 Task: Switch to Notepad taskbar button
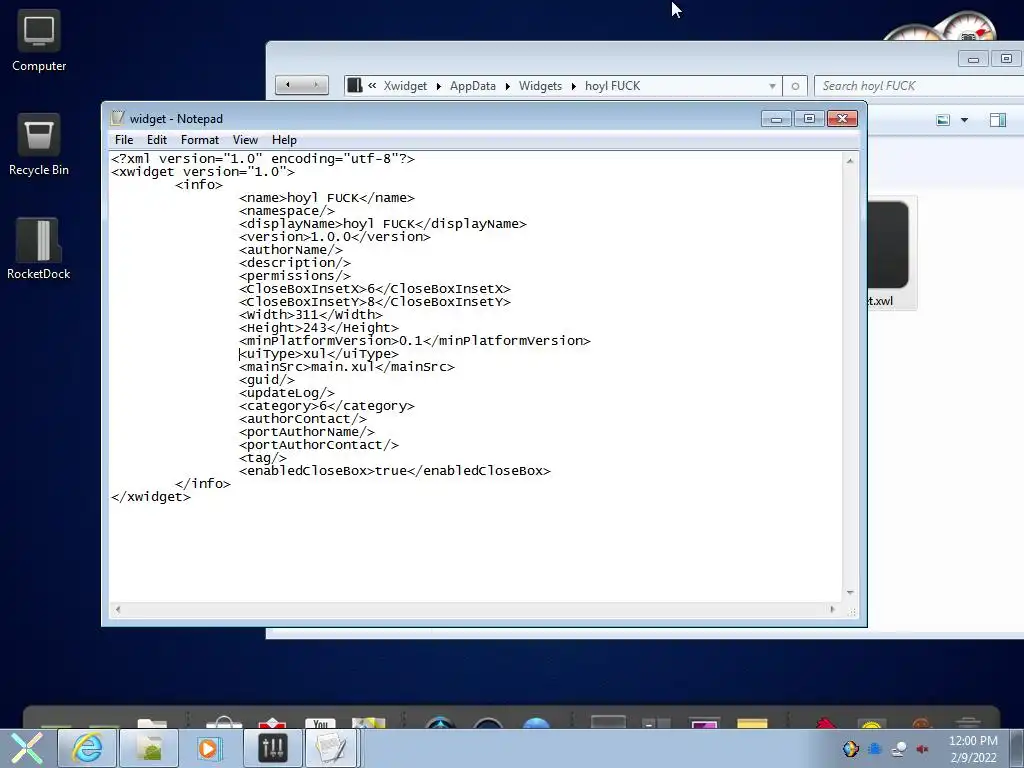(x=330, y=748)
